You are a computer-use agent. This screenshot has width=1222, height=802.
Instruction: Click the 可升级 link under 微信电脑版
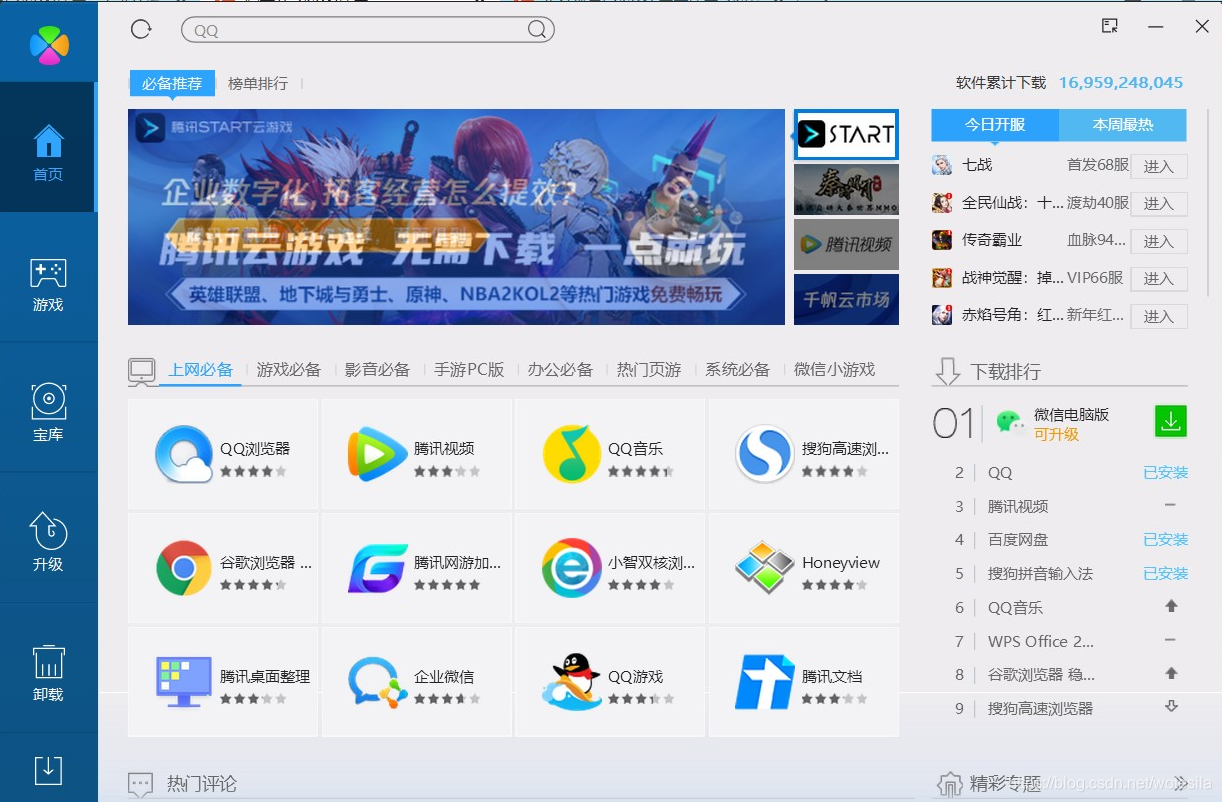point(1056,434)
